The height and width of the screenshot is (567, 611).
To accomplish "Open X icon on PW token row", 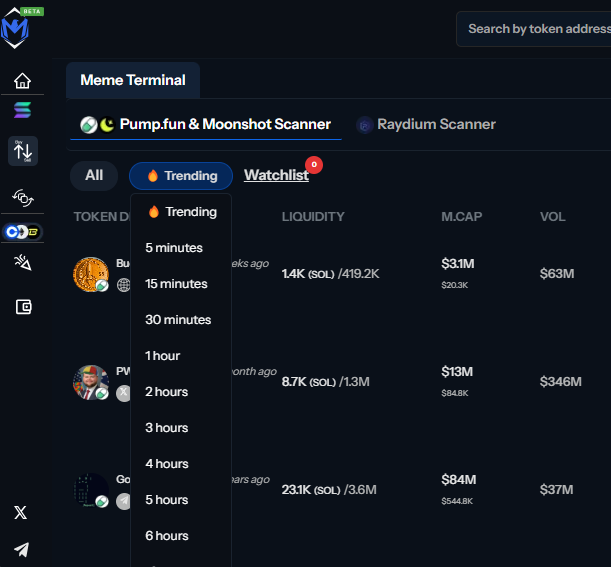I will pos(123,393).
